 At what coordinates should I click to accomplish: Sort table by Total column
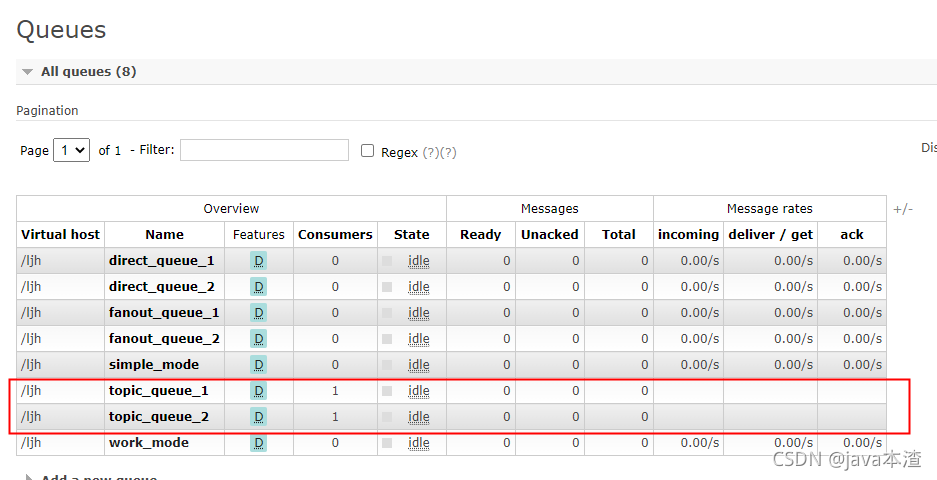pos(618,234)
